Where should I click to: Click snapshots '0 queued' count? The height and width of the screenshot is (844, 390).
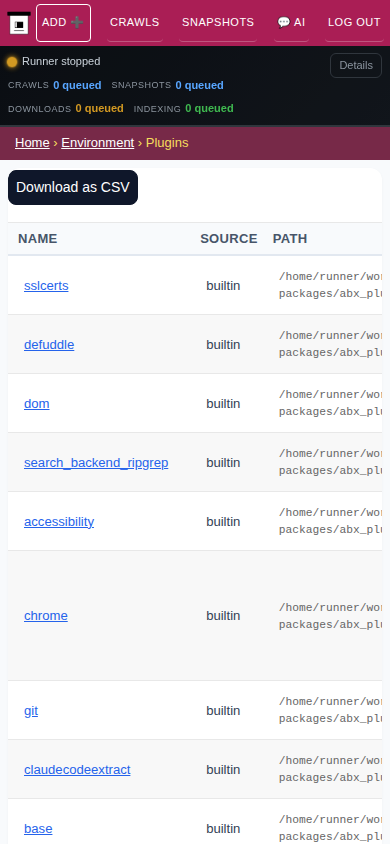coord(200,86)
